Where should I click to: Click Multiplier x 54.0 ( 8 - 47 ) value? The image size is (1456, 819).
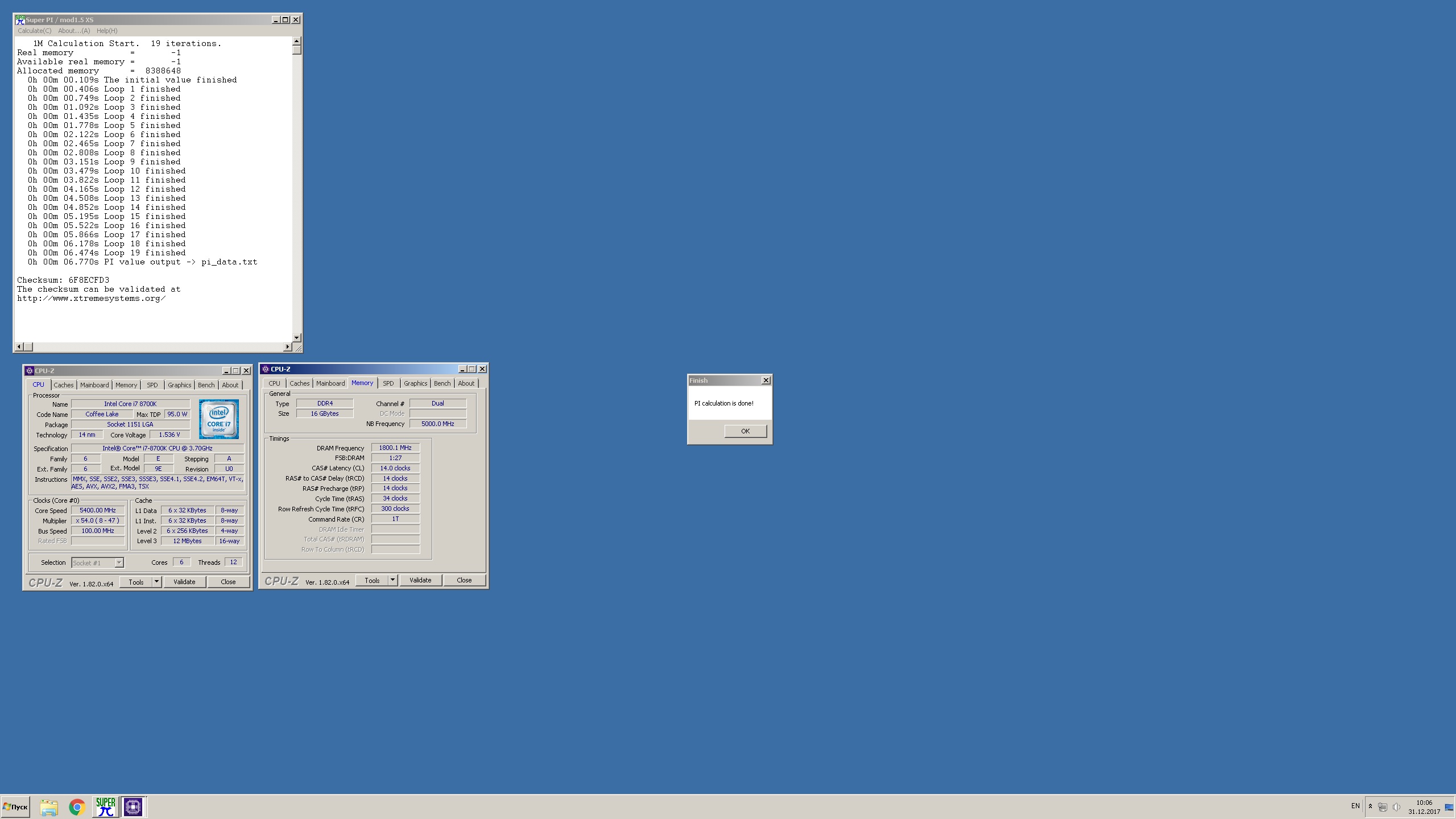98,520
